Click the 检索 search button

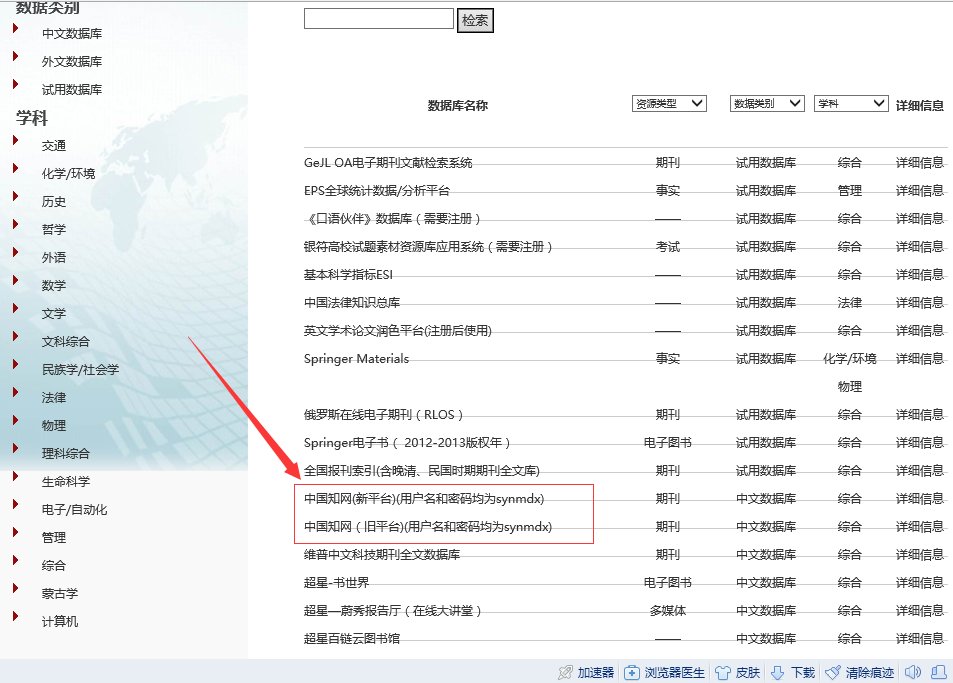[x=475, y=20]
